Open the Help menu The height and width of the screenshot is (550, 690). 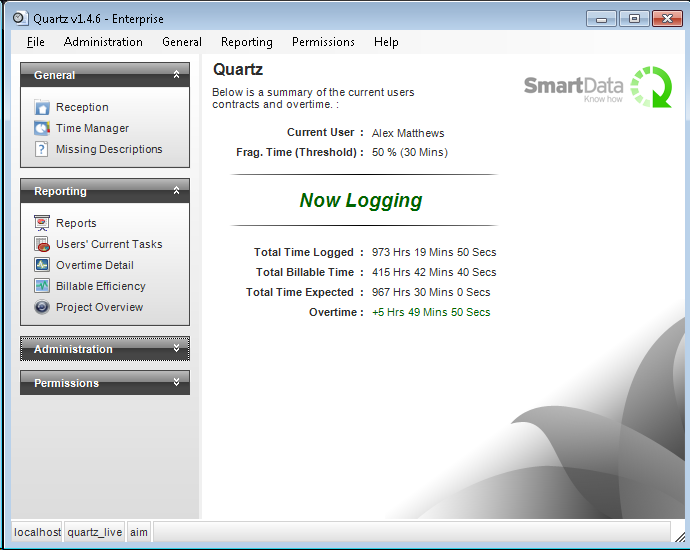[x=386, y=42]
